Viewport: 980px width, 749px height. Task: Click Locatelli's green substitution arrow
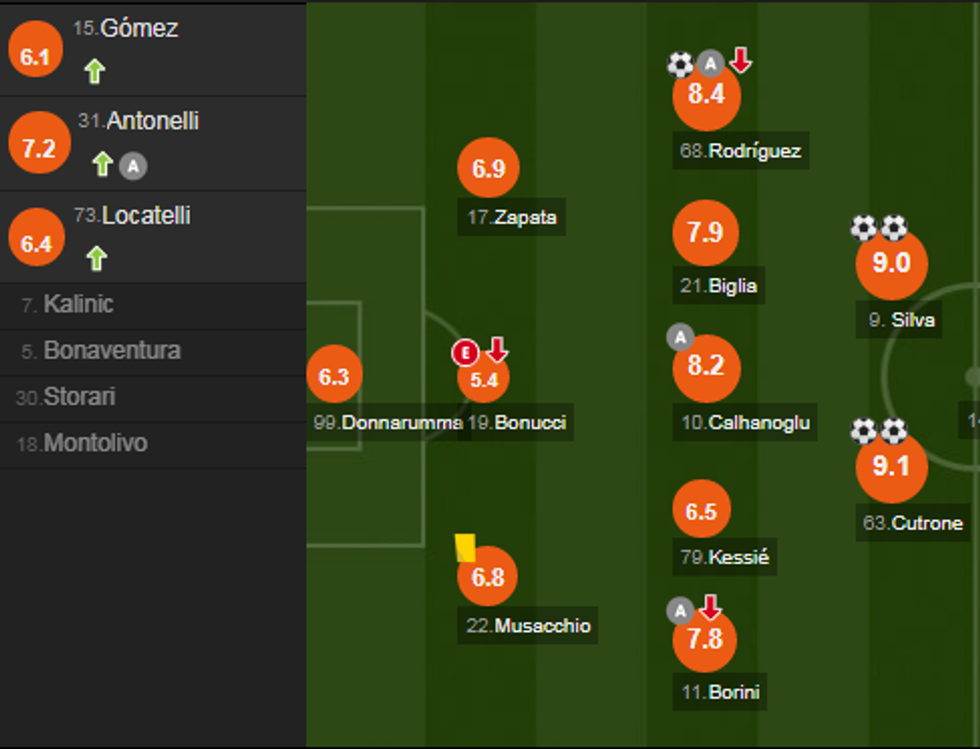coord(96,259)
